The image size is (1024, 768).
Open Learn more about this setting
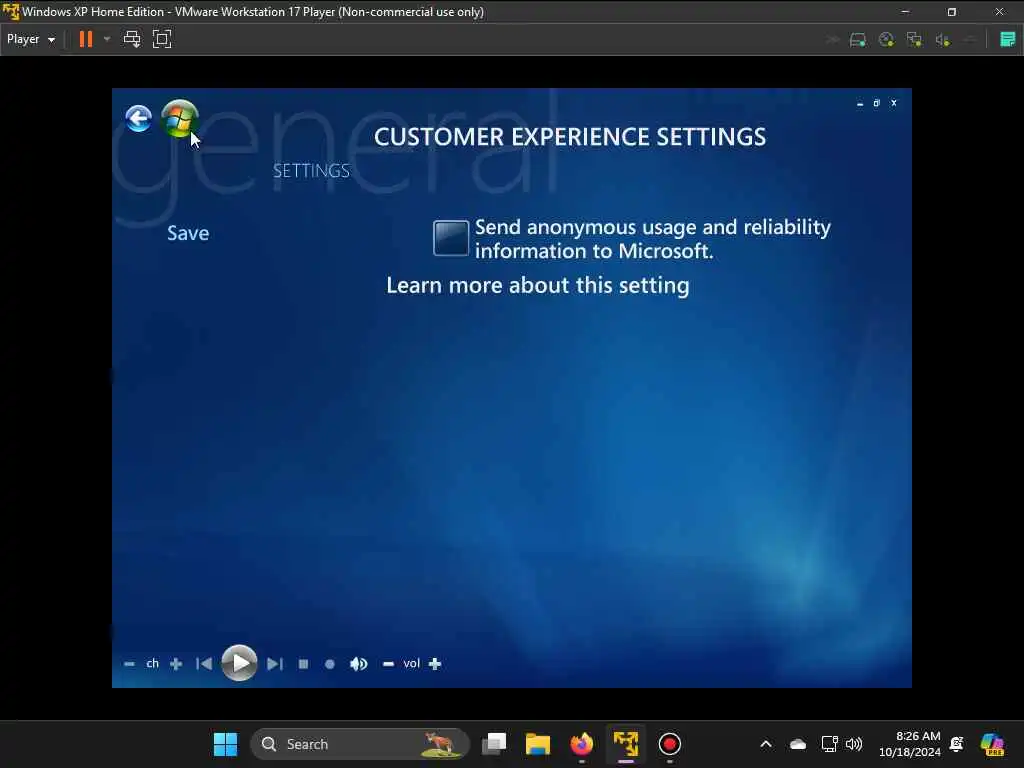pyautogui.click(x=537, y=285)
